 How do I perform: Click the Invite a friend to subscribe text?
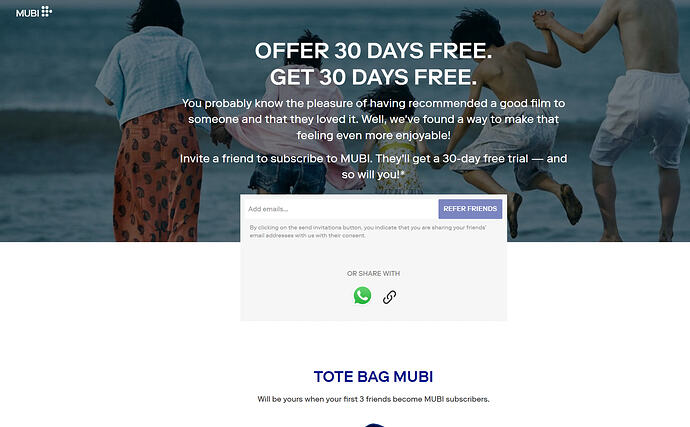[x=373, y=166]
